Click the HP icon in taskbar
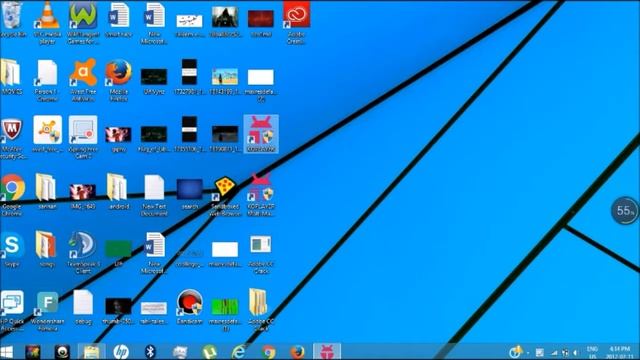The width and height of the screenshot is (640, 360). pyautogui.click(x=121, y=352)
